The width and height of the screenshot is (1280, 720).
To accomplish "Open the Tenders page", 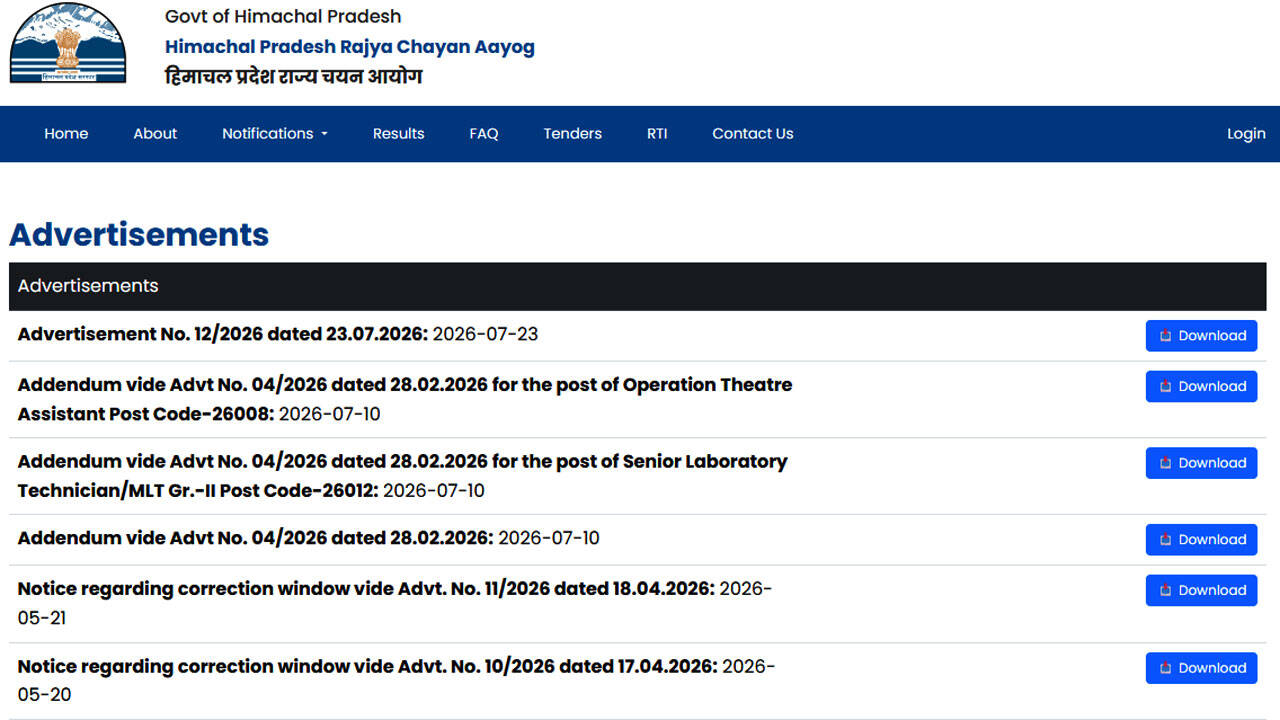I will tap(573, 134).
